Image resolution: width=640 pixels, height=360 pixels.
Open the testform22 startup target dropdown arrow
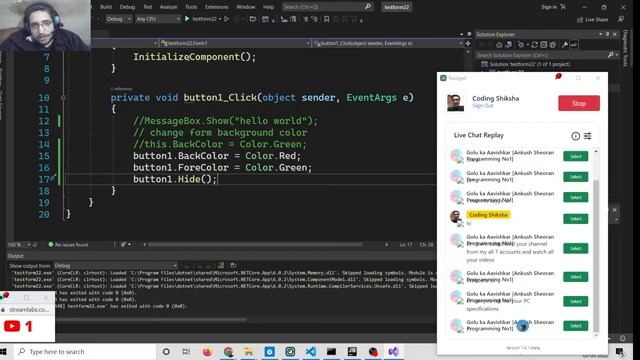220,19
